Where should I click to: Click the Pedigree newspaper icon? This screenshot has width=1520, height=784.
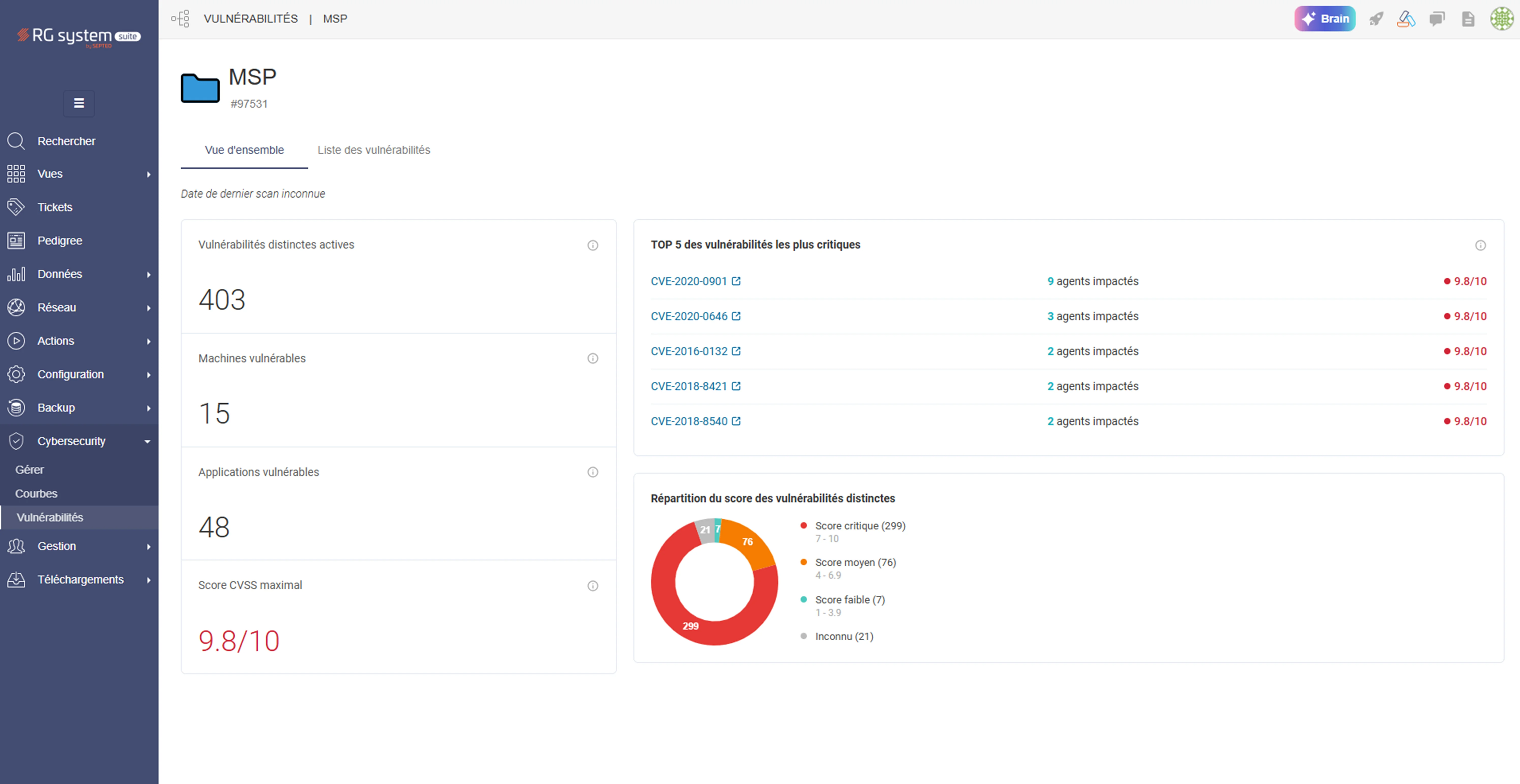(x=16, y=241)
